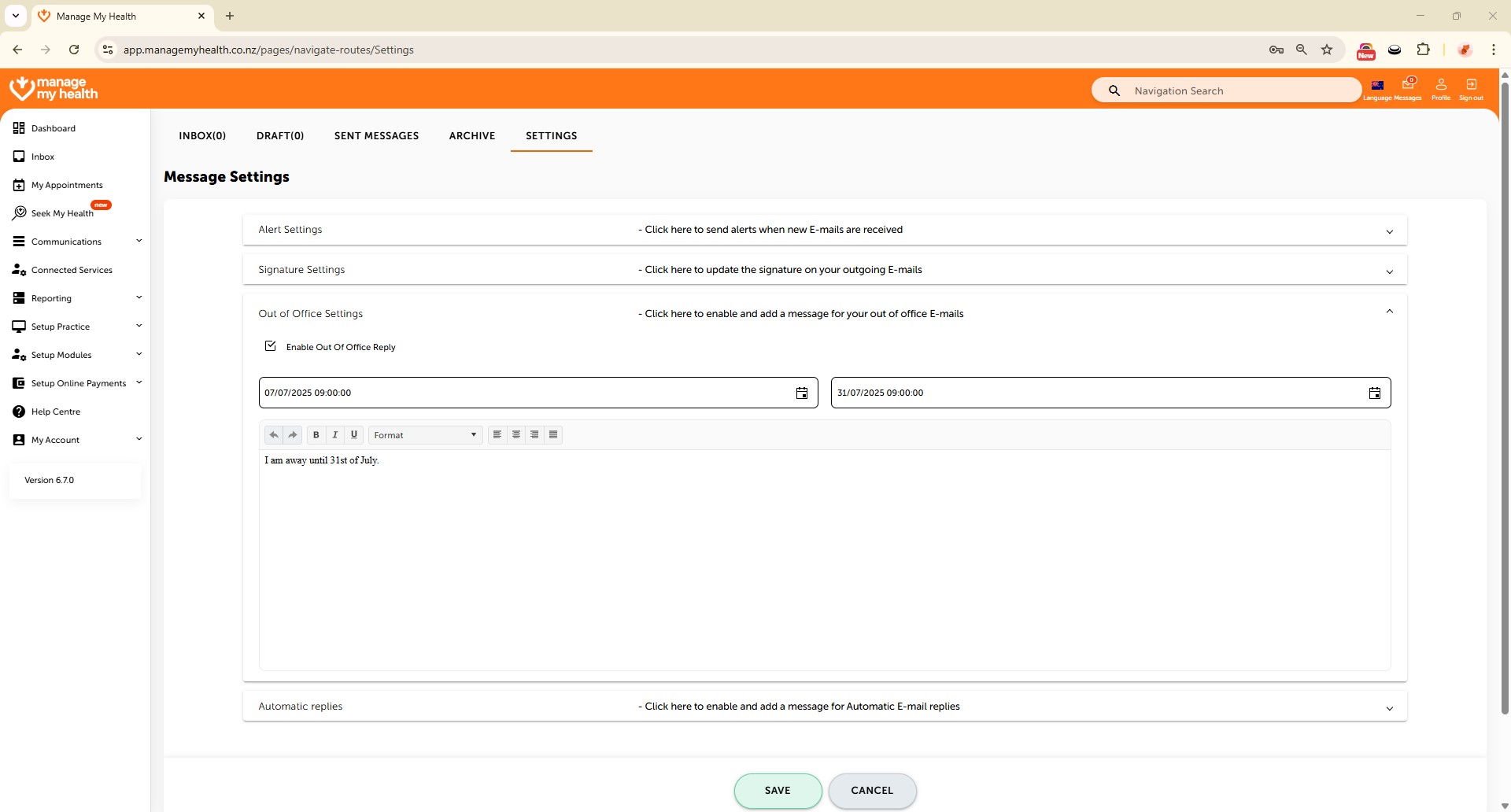
Task: Open My Appointments in the sidebar
Action: tap(67, 186)
